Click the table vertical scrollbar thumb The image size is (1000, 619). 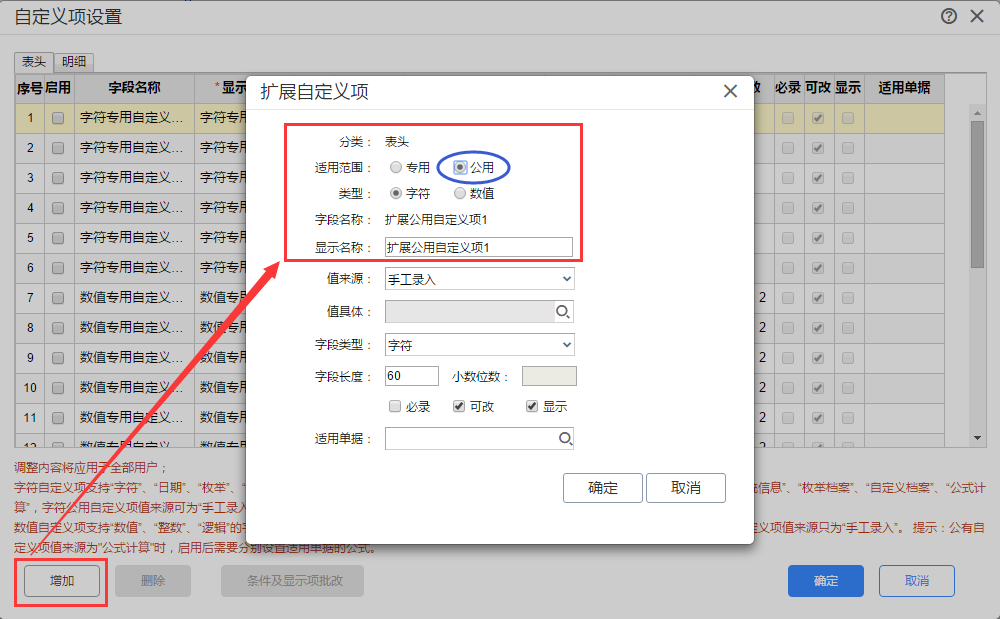977,194
